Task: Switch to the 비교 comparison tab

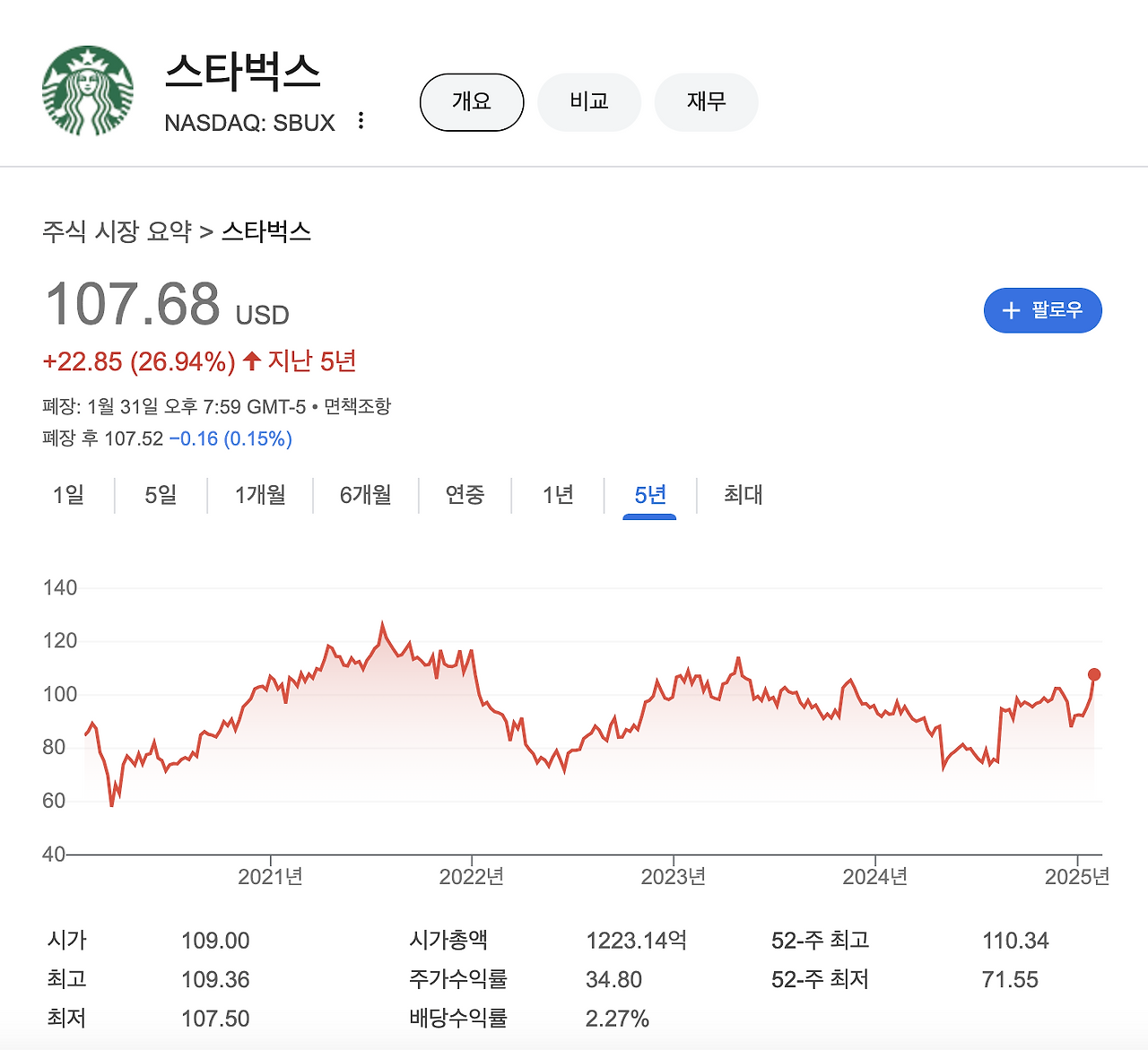Action: click(588, 102)
